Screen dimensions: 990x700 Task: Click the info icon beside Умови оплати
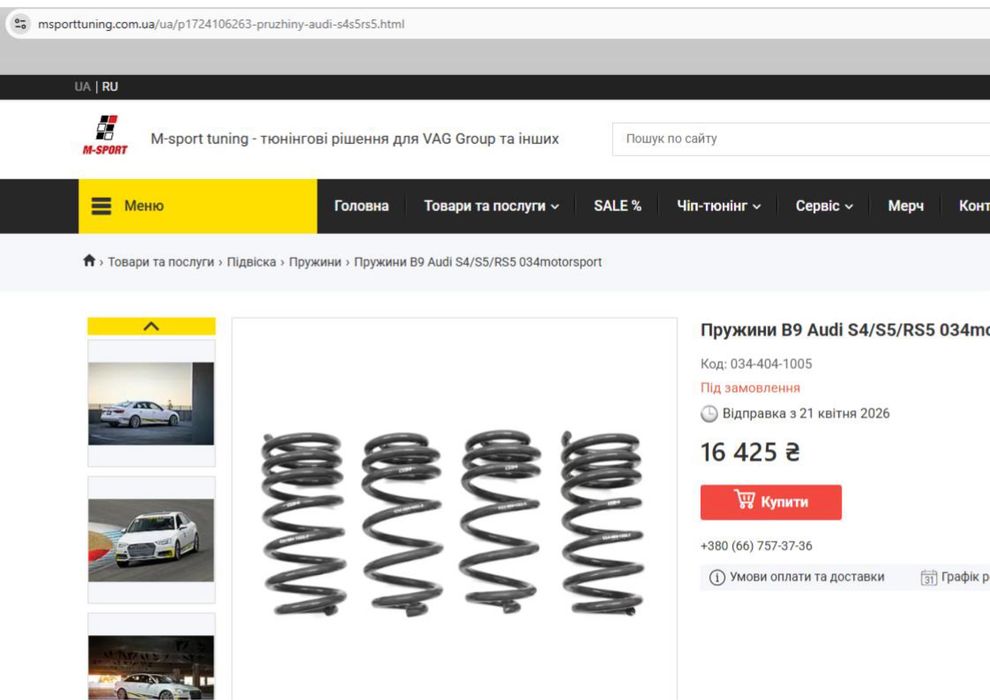[x=717, y=578]
